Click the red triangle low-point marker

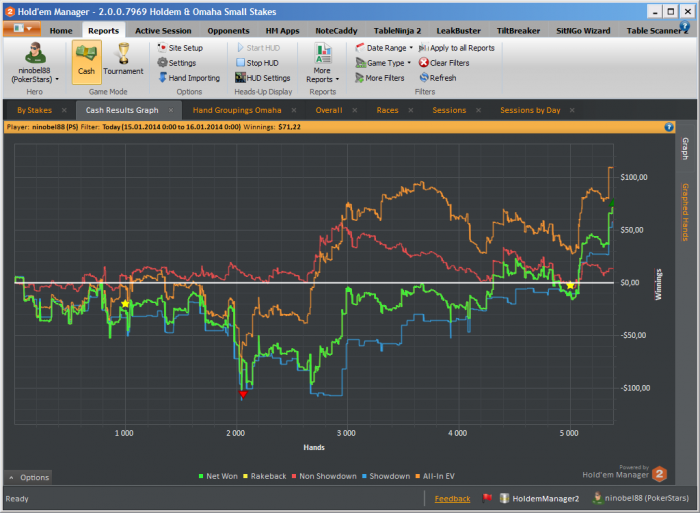pyautogui.click(x=243, y=394)
